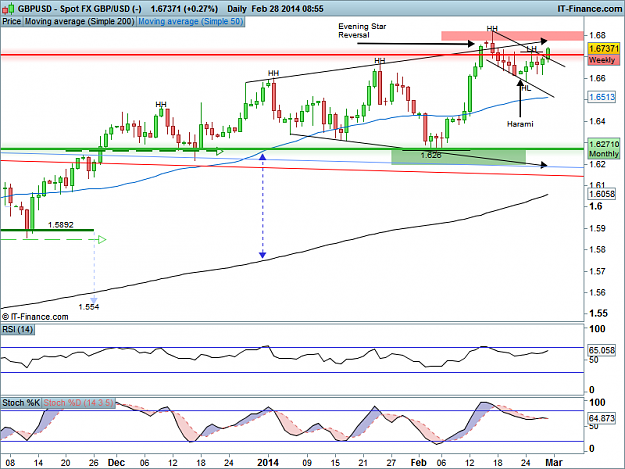Click the green shaded support zone rectangle
625x469 pixels.
458,157
